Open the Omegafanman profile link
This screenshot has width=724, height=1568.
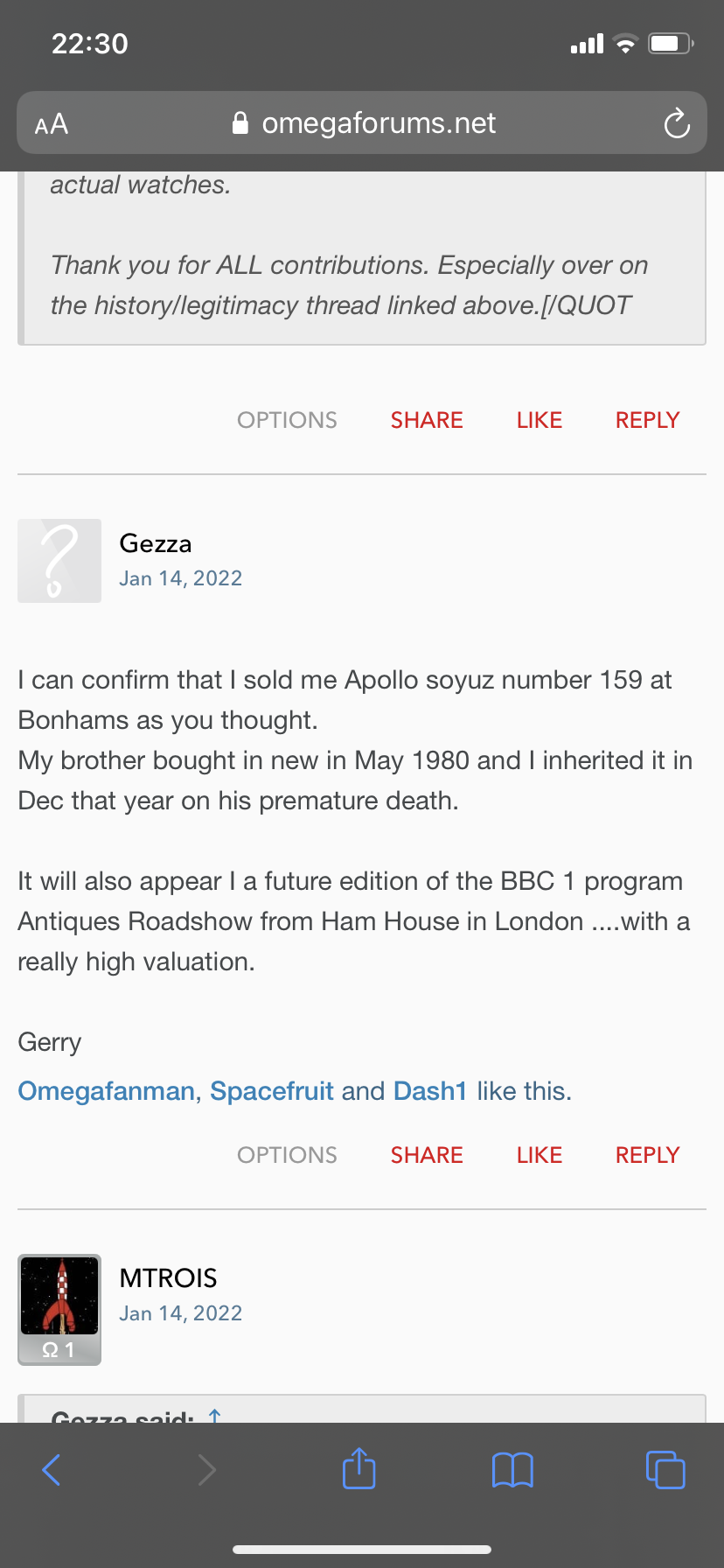click(x=106, y=1091)
